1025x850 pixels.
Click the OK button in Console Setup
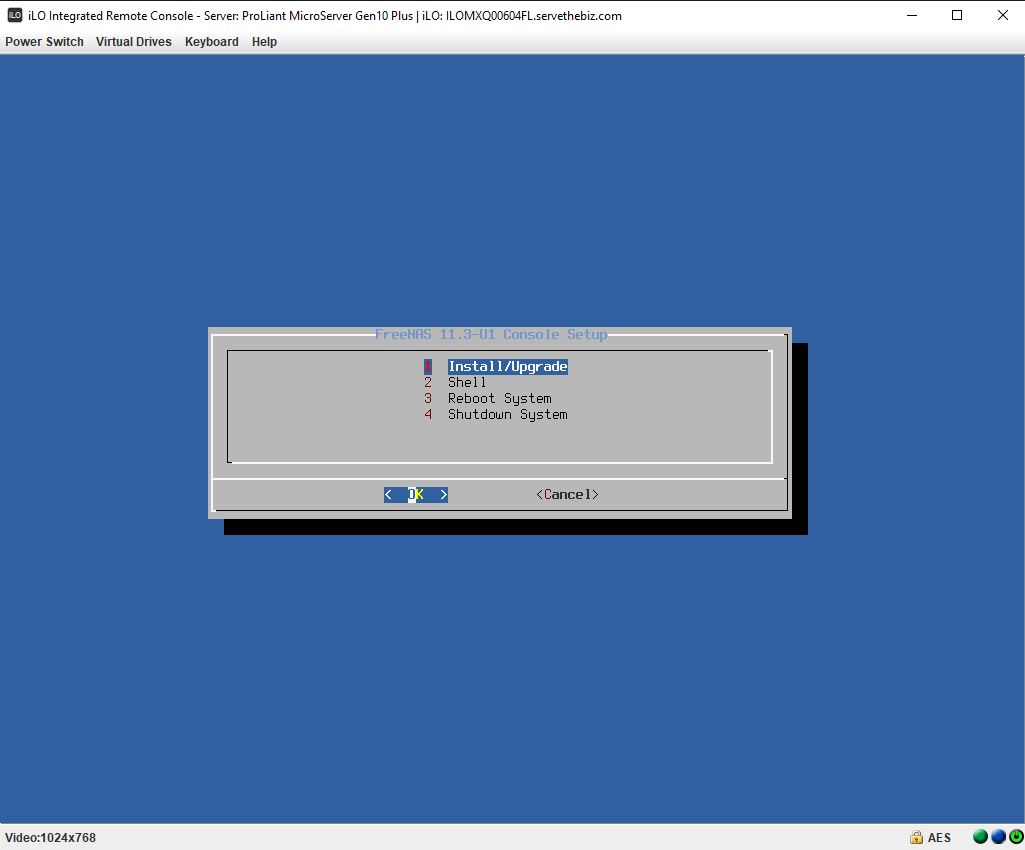pyautogui.click(x=416, y=495)
